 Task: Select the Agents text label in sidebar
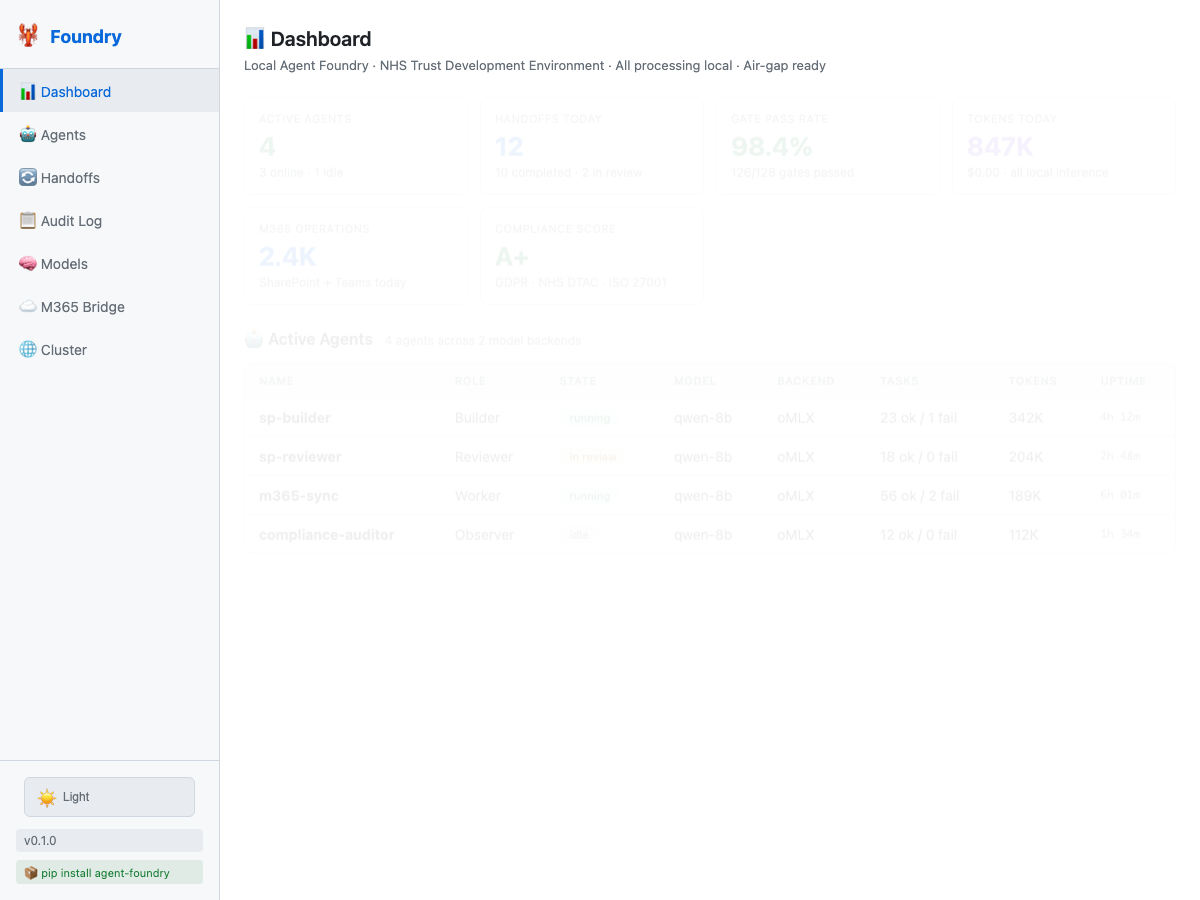point(63,135)
